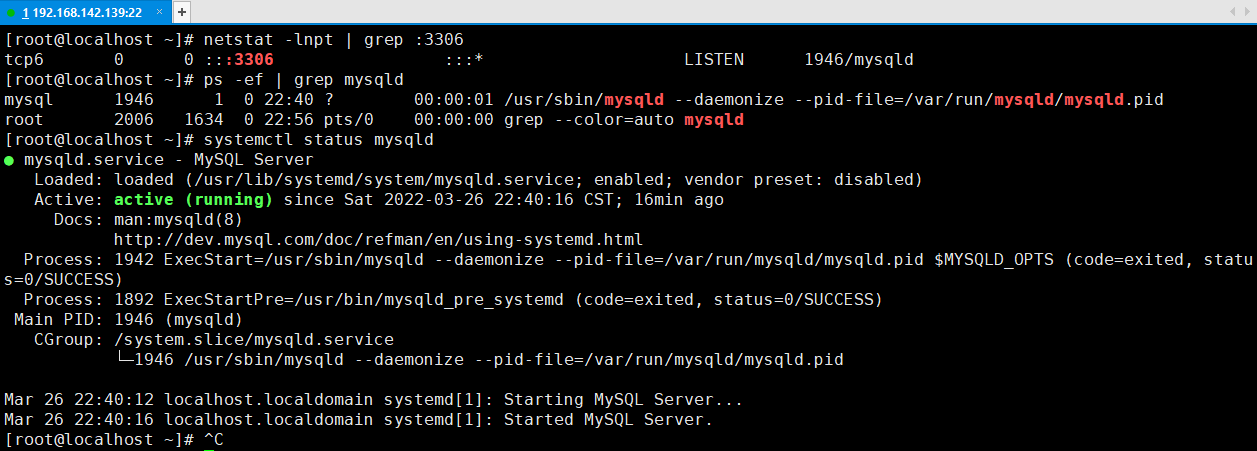1257x451 pixels.
Task: Click PID '2006' in ps output
Action: coord(134,120)
